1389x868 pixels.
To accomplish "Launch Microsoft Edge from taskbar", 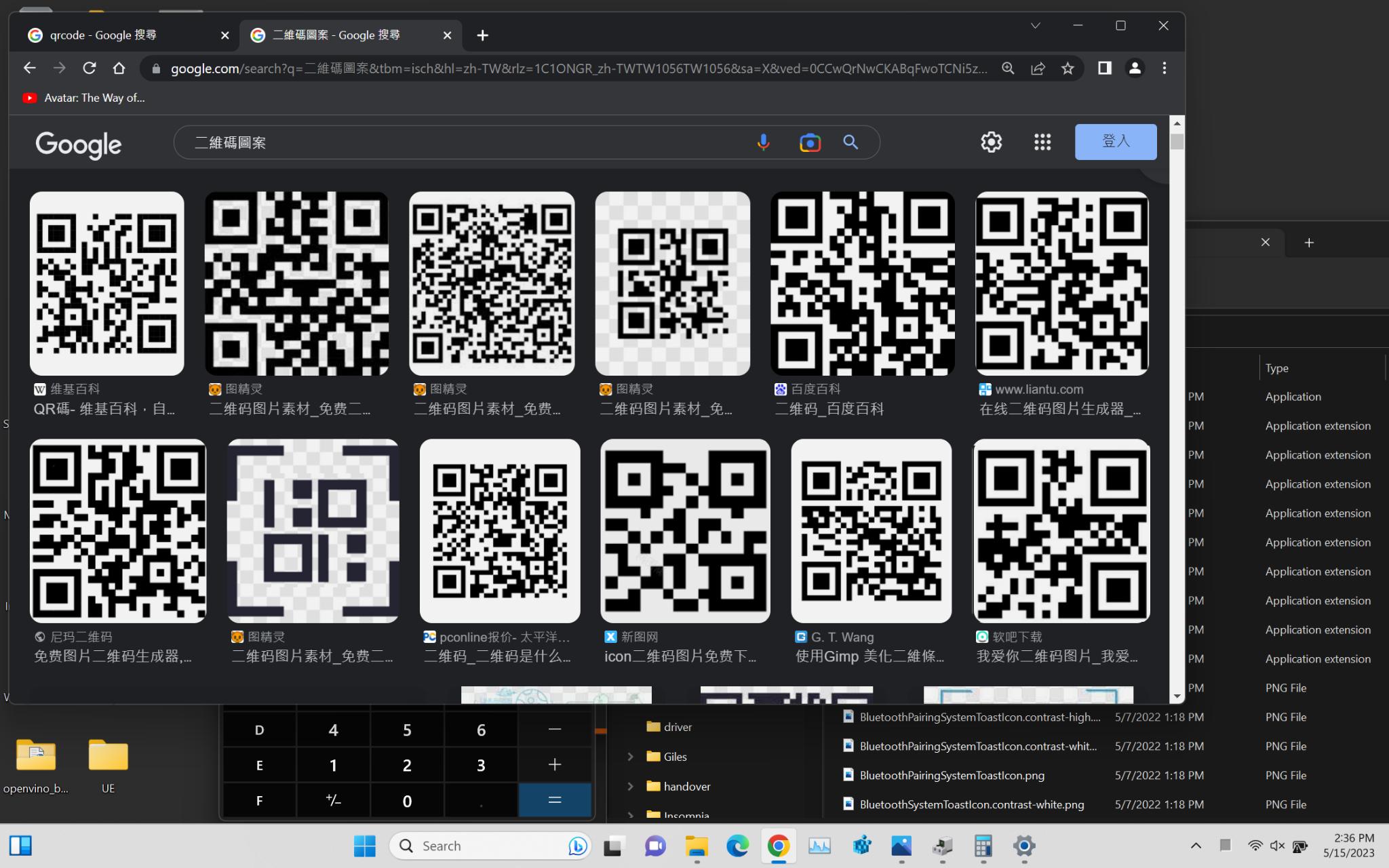I will pyautogui.click(x=737, y=846).
